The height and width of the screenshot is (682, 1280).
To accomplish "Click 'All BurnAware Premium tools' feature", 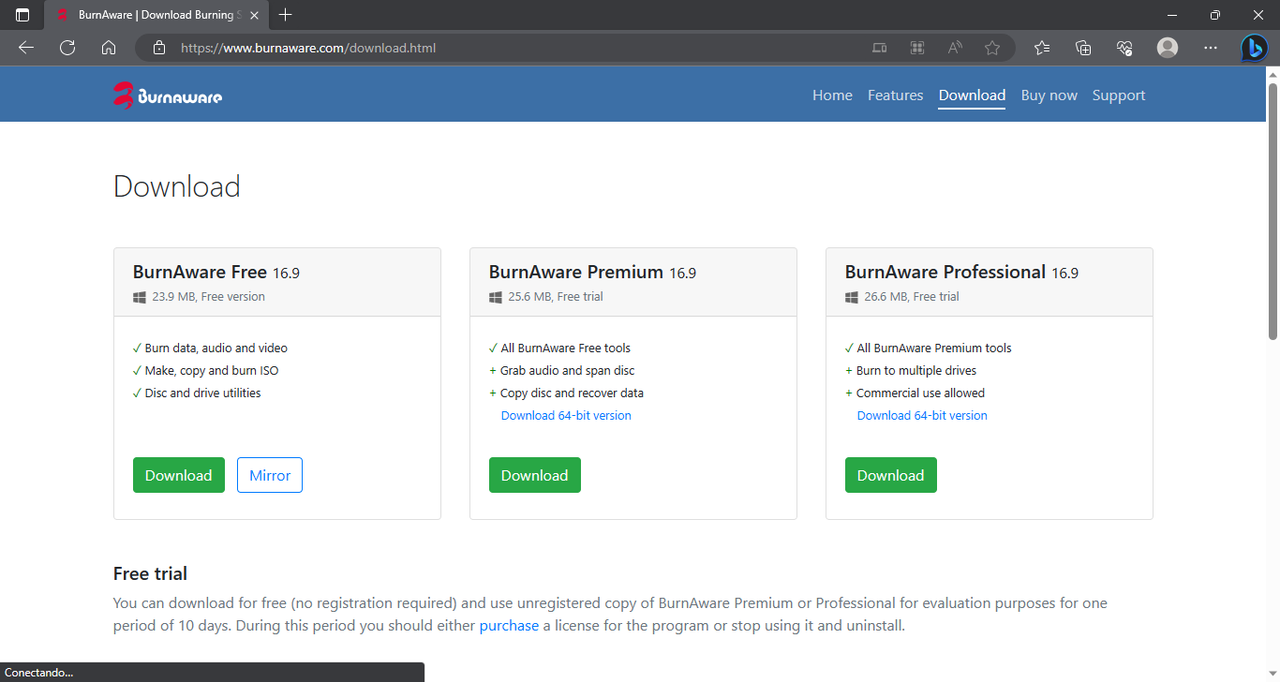I will 934,348.
